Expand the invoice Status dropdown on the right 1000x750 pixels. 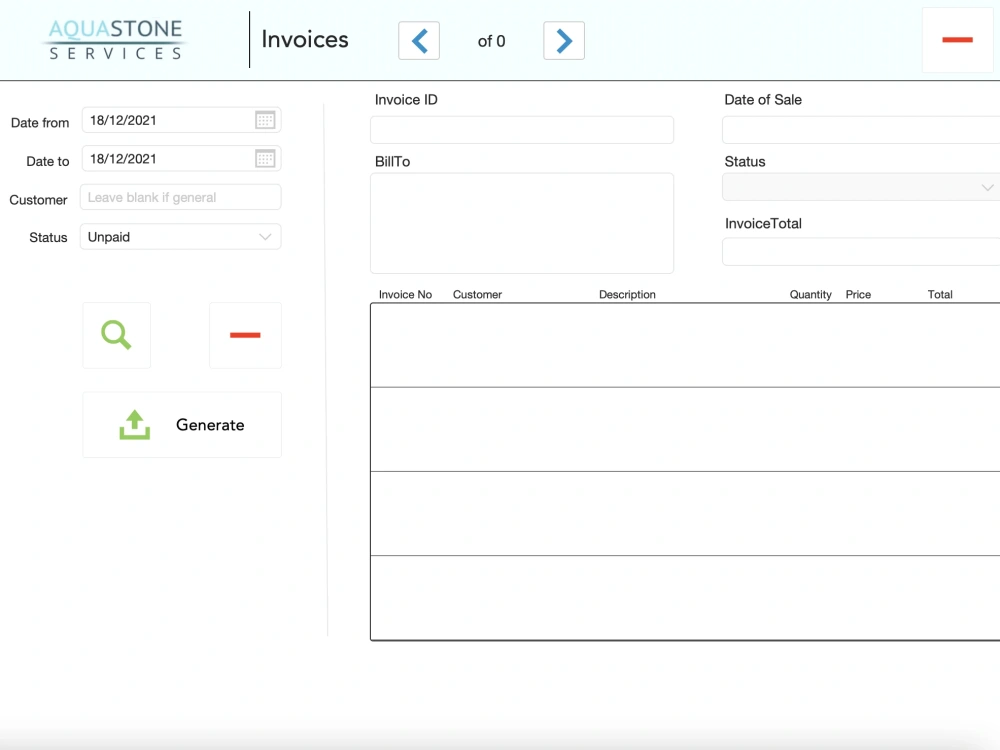click(987, 187)
